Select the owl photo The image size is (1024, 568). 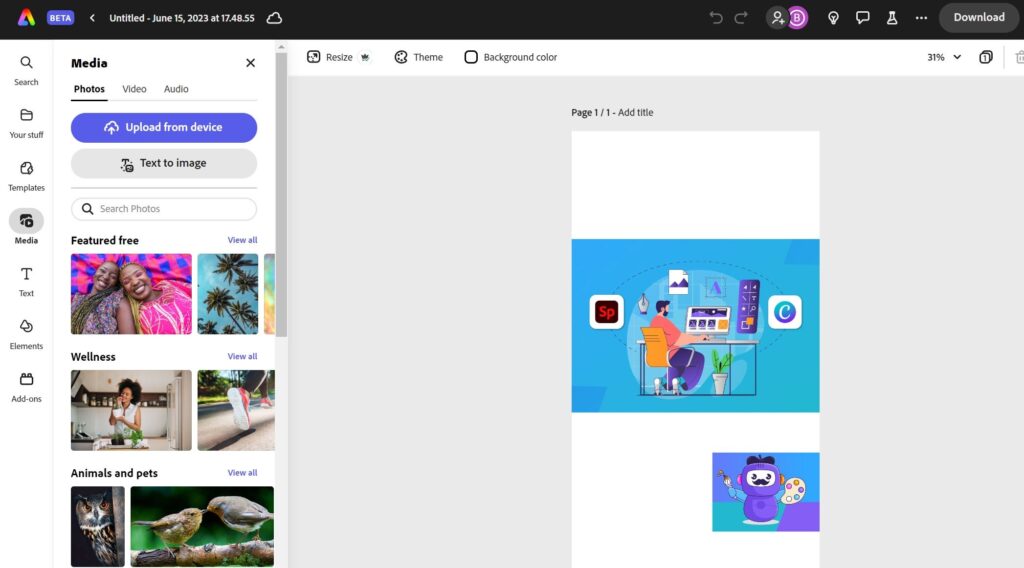[x=98, y=526]
